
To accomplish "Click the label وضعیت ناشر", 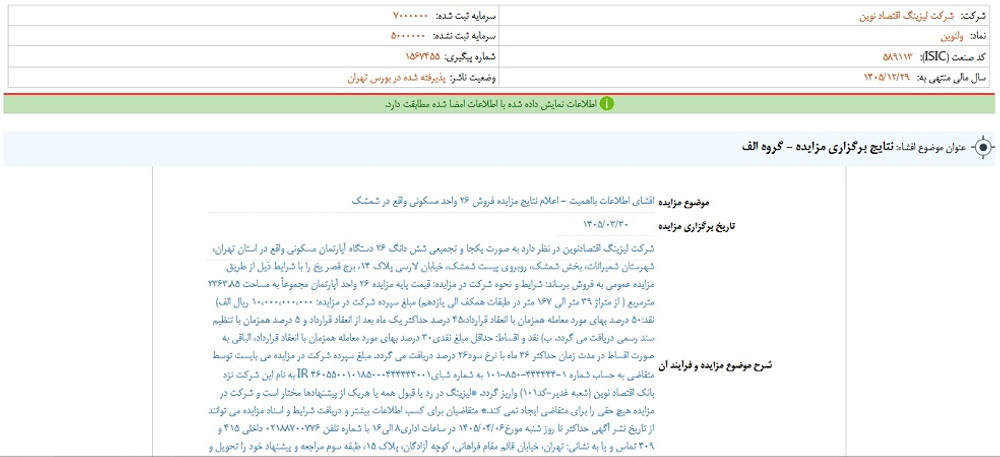I will coord(473,78).
